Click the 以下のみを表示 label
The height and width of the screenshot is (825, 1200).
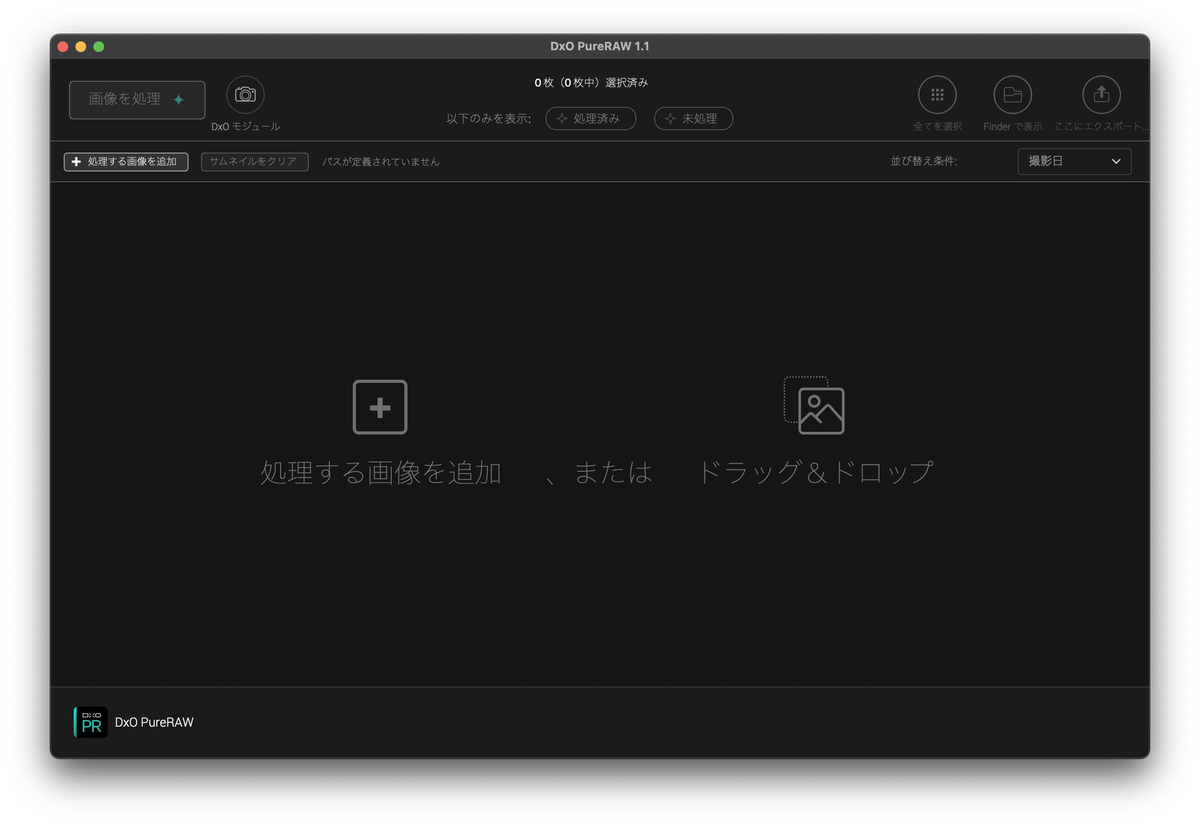click(489, 119)
